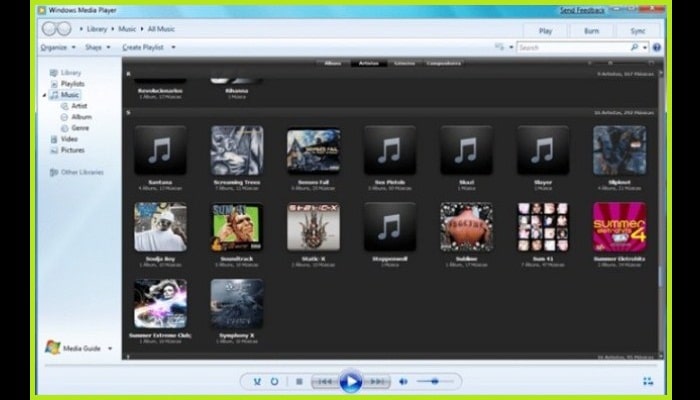Click the seek progress bar
700x400 pixels.
[350, 365]
